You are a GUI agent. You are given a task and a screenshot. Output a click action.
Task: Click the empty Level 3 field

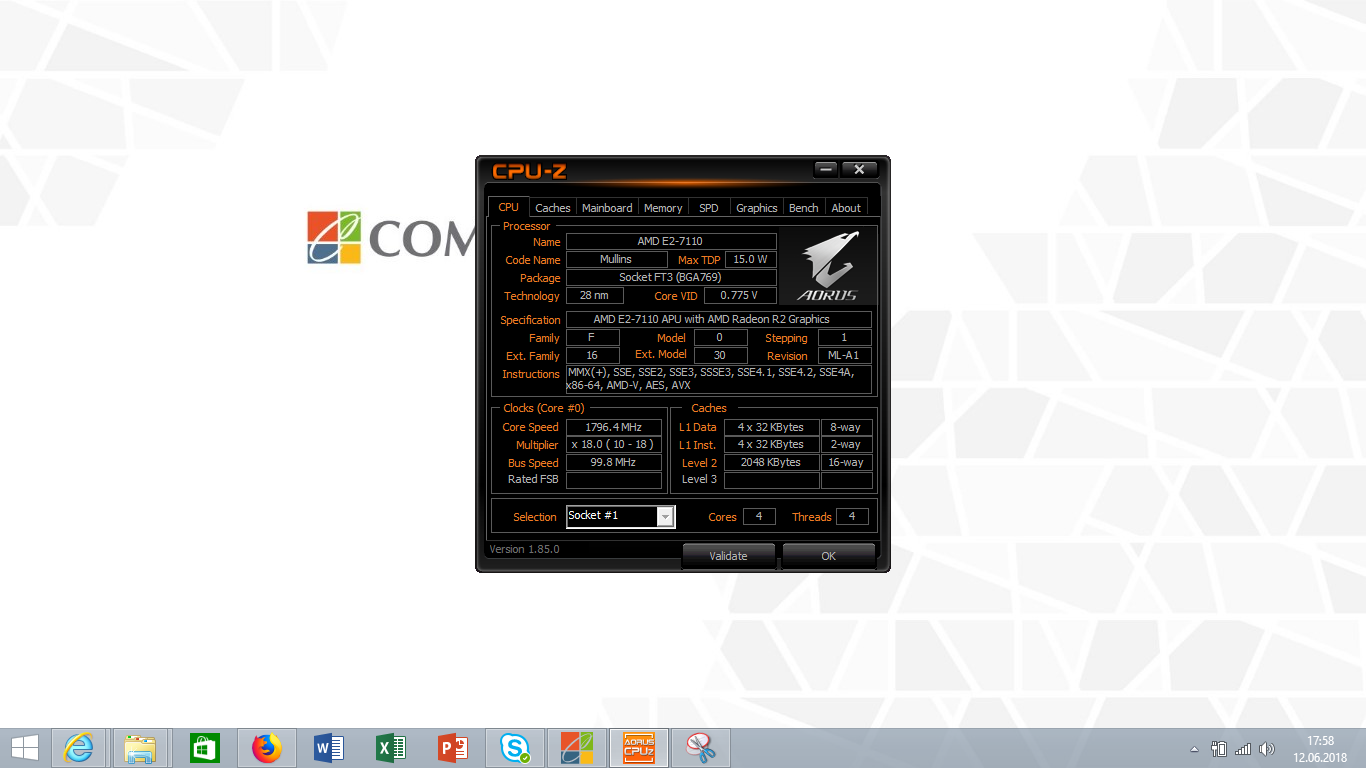771,480
